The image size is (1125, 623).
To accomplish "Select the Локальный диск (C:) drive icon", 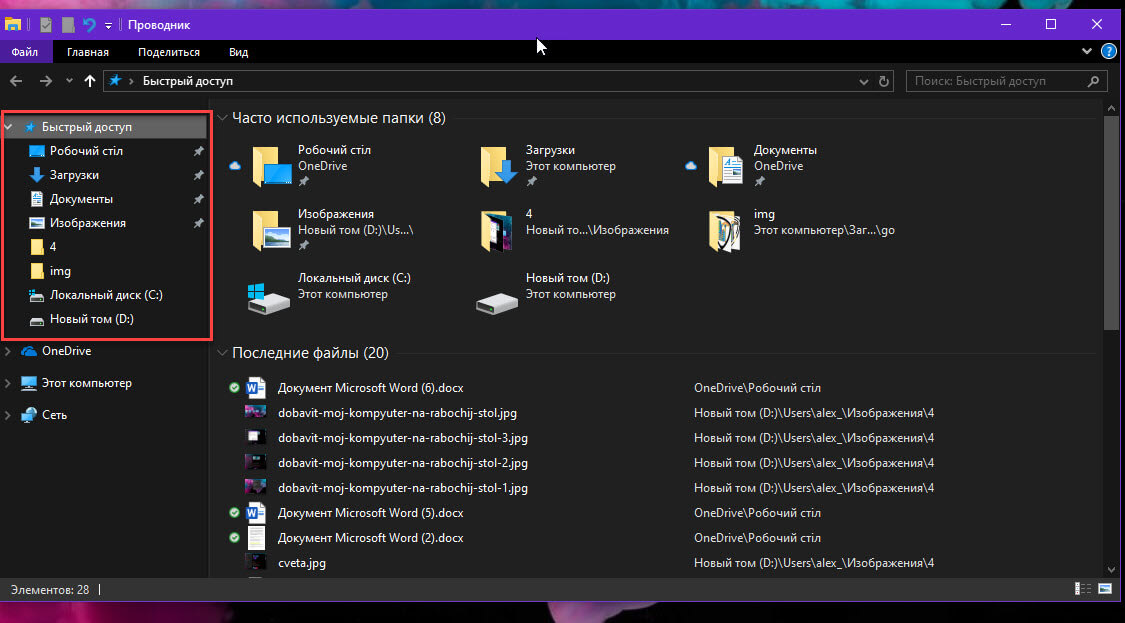I will [x=268, y=298].
